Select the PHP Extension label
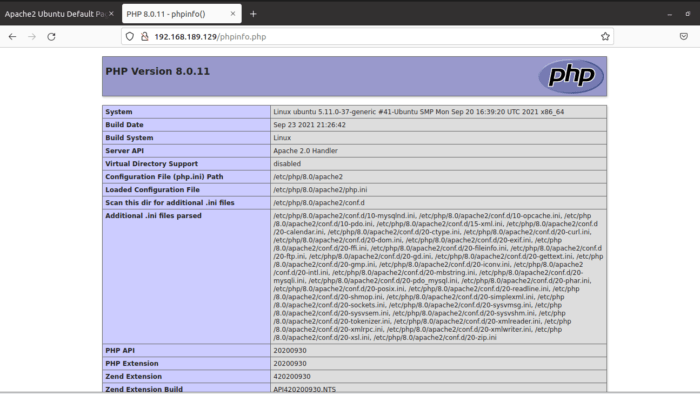 [x=132, y=363]
